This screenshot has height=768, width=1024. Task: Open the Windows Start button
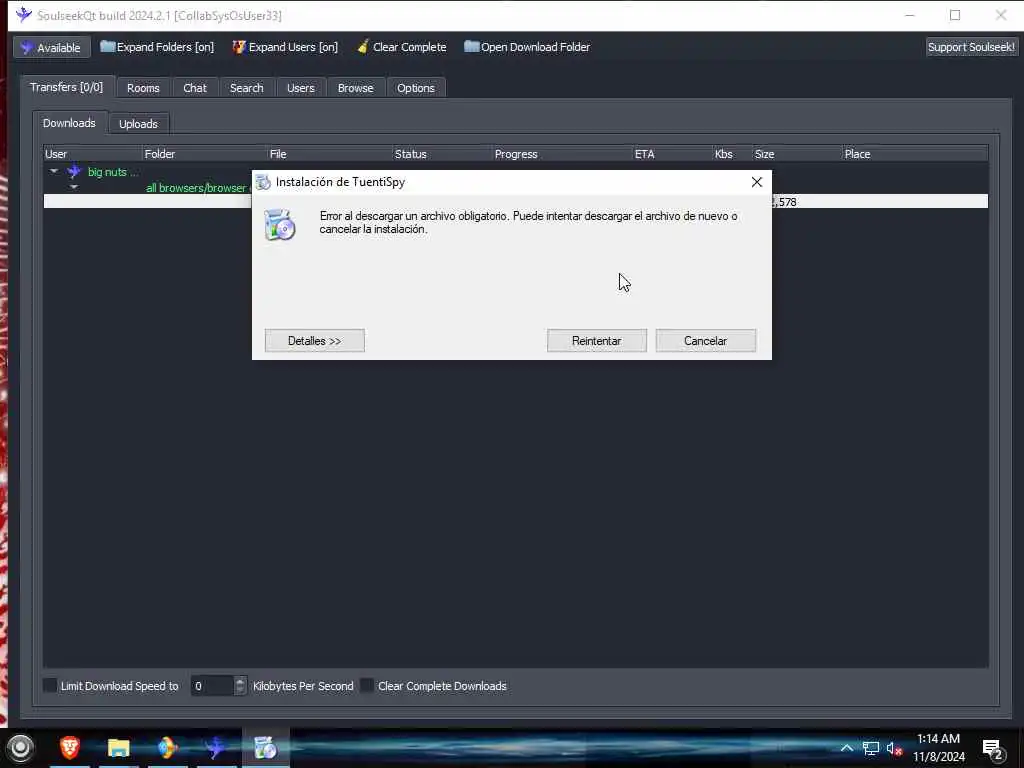[x=20, y=748]
